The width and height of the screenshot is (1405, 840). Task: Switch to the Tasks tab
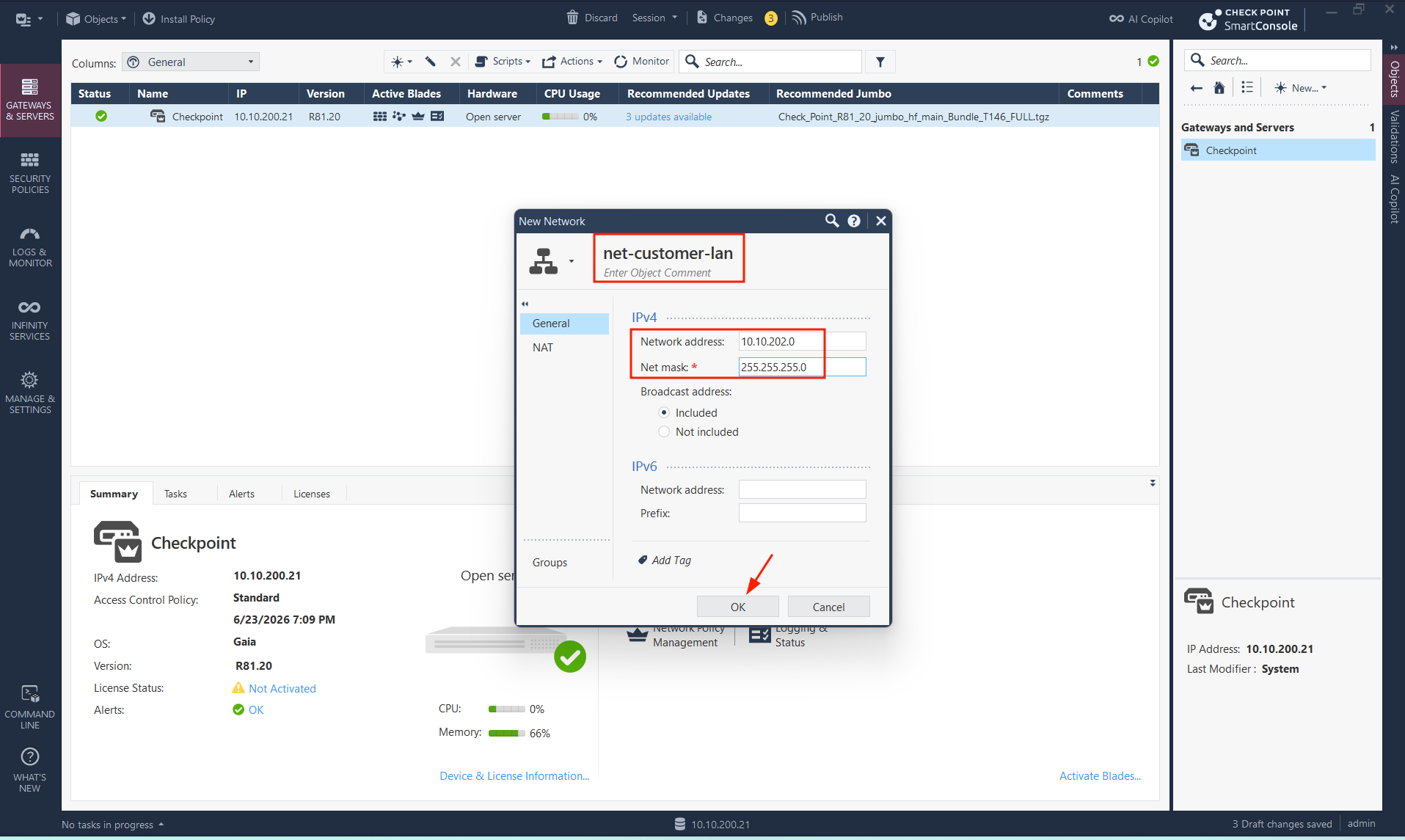click(175, 494)
